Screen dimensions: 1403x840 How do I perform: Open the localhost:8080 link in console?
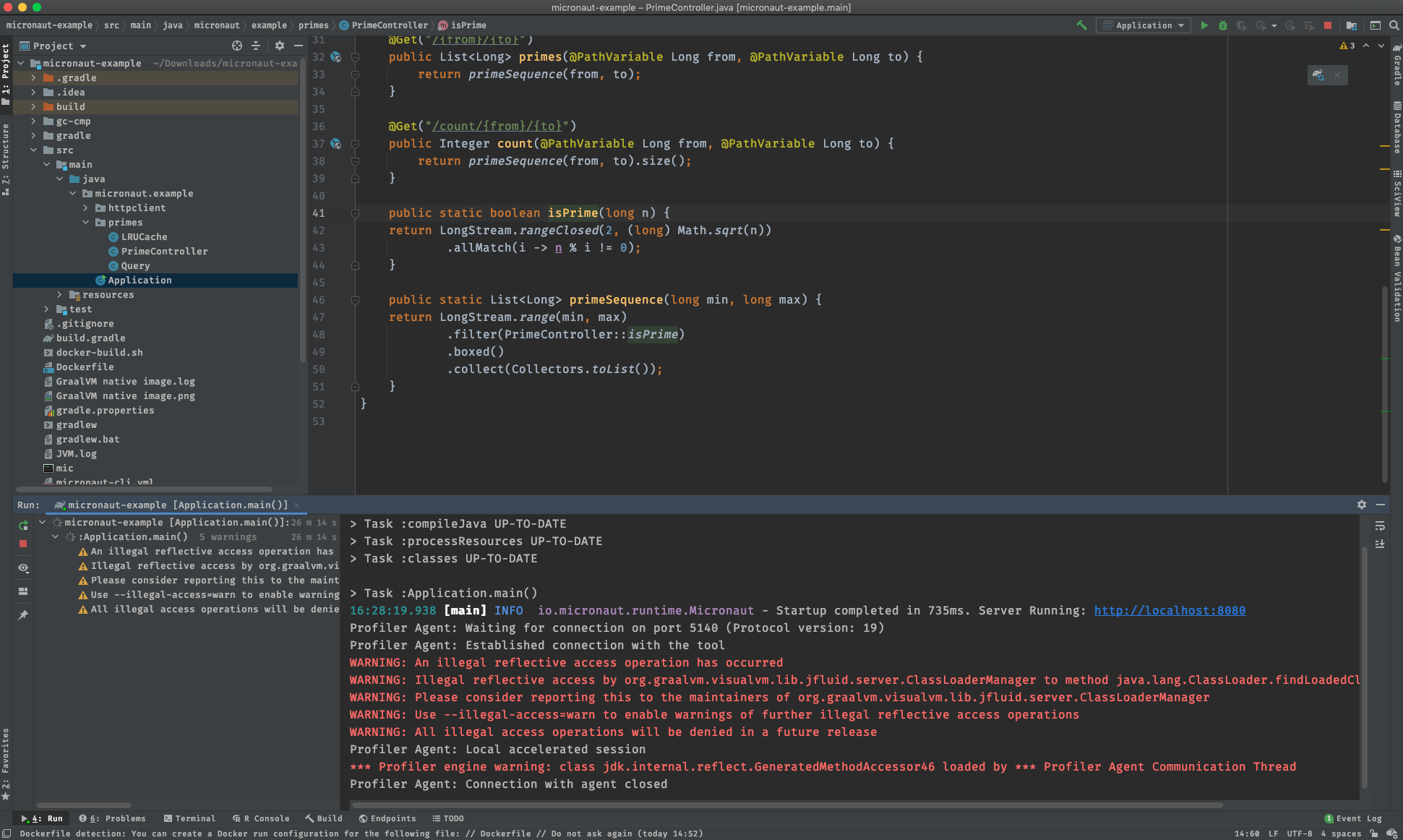pos(1169,611)
